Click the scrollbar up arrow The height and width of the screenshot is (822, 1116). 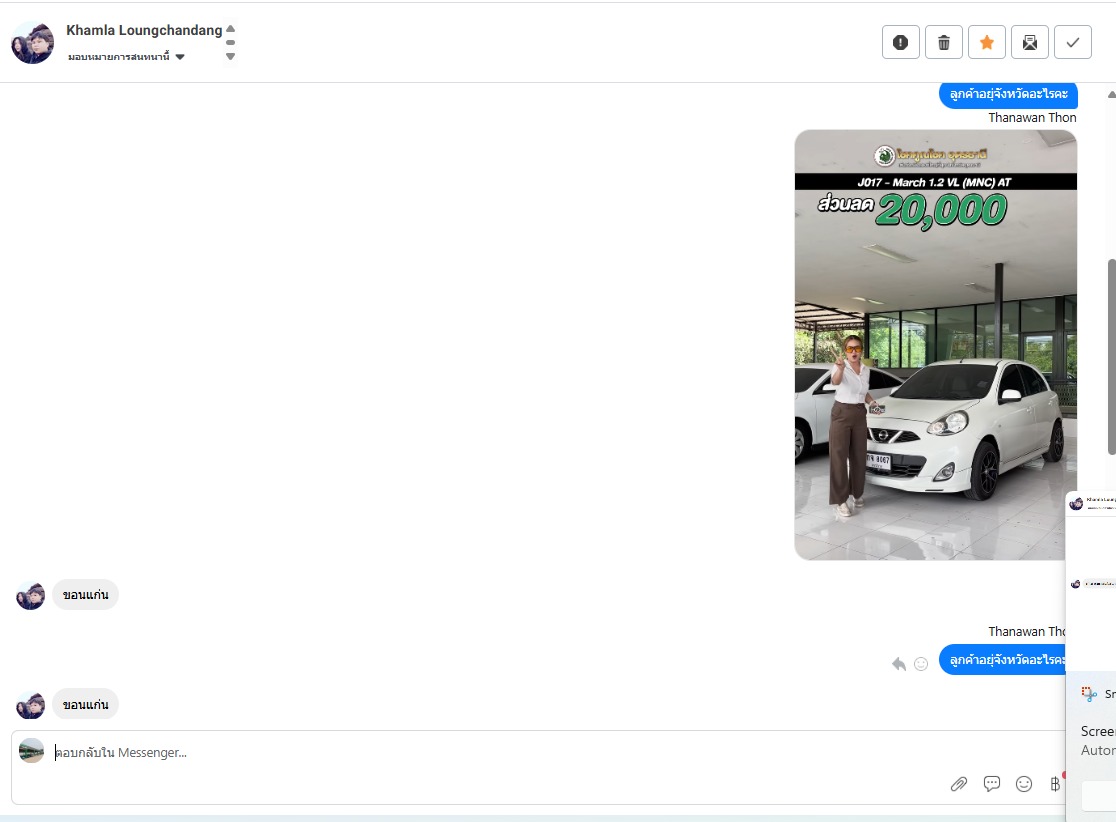1111,94
